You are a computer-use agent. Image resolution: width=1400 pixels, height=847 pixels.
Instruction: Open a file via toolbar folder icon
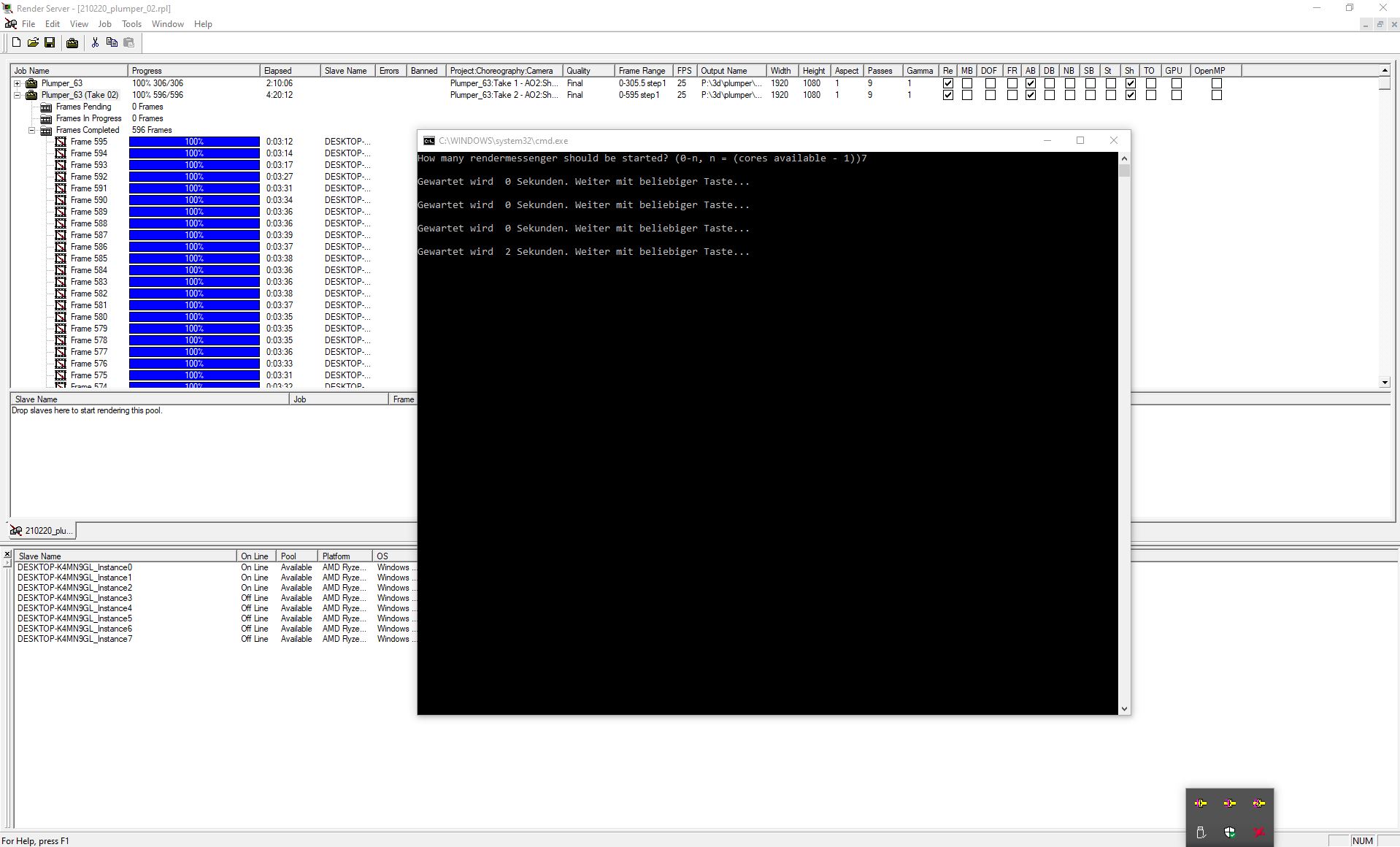click(x=33, y=43)
